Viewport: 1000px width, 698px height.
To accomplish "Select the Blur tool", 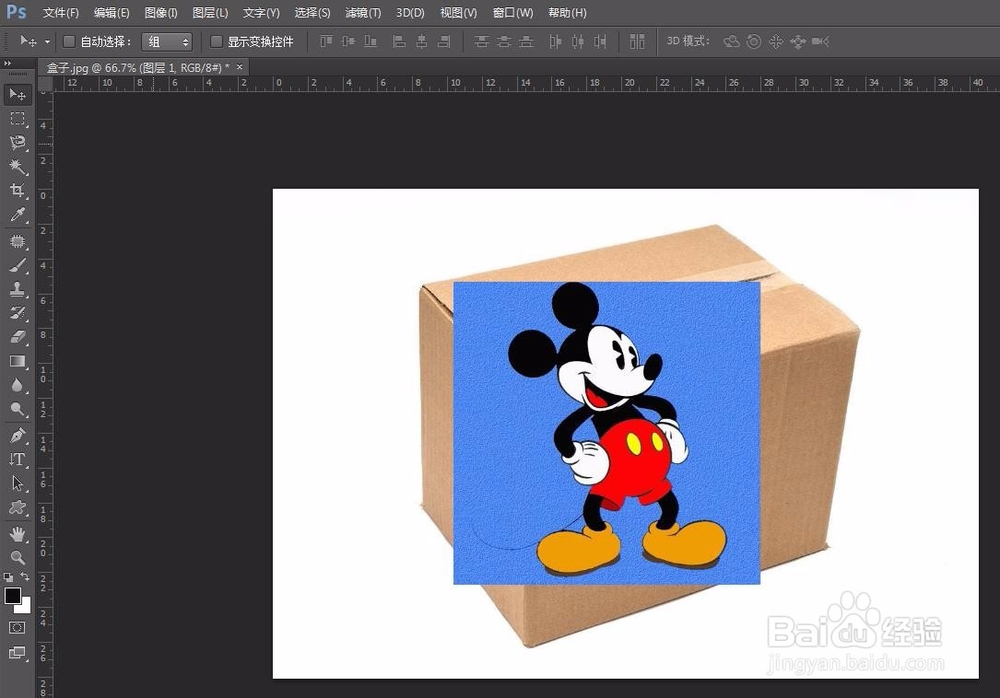I will pos(17,385).
